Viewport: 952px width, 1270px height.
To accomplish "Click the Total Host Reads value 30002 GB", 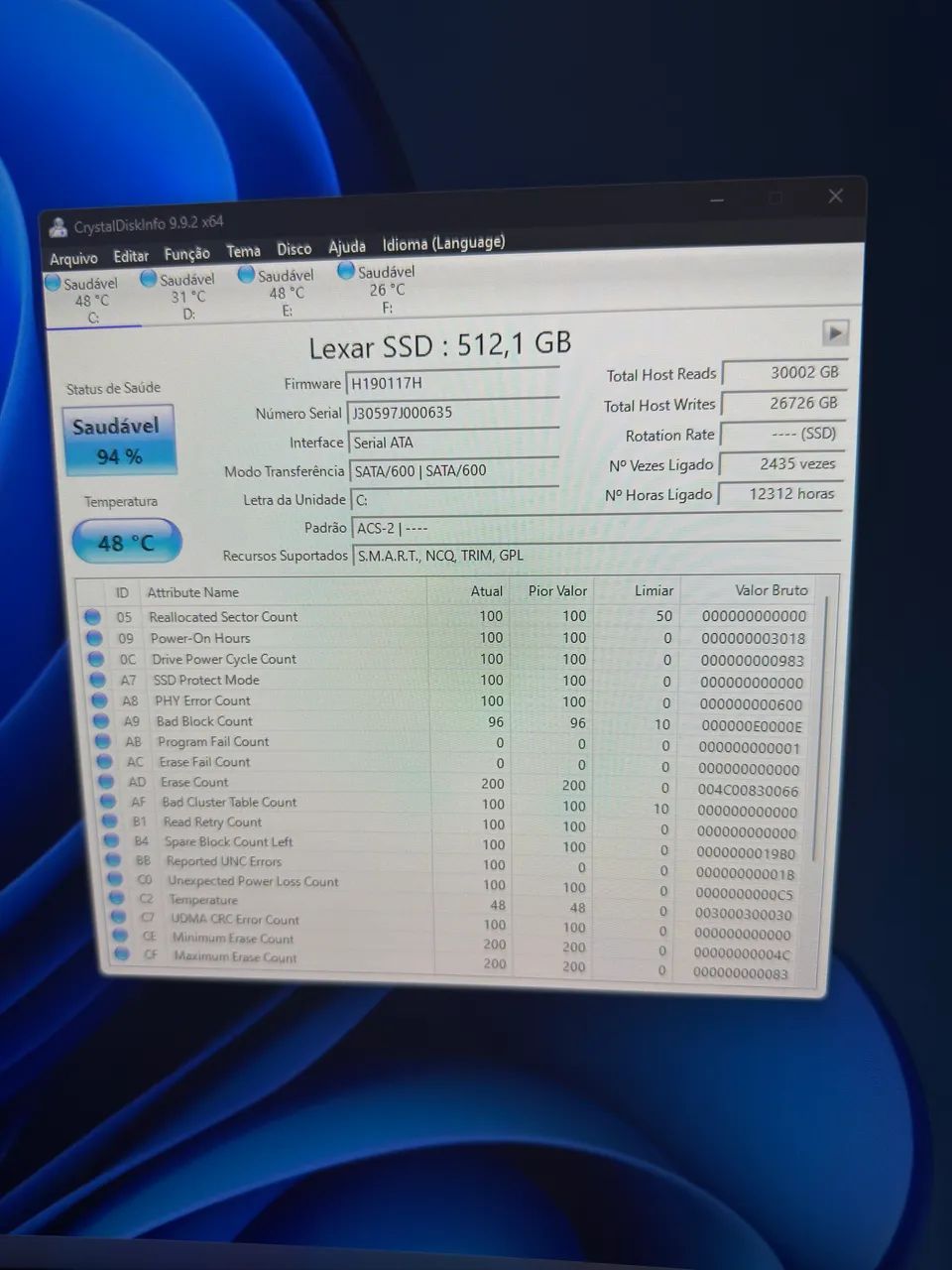I will (x=784, y=372).
